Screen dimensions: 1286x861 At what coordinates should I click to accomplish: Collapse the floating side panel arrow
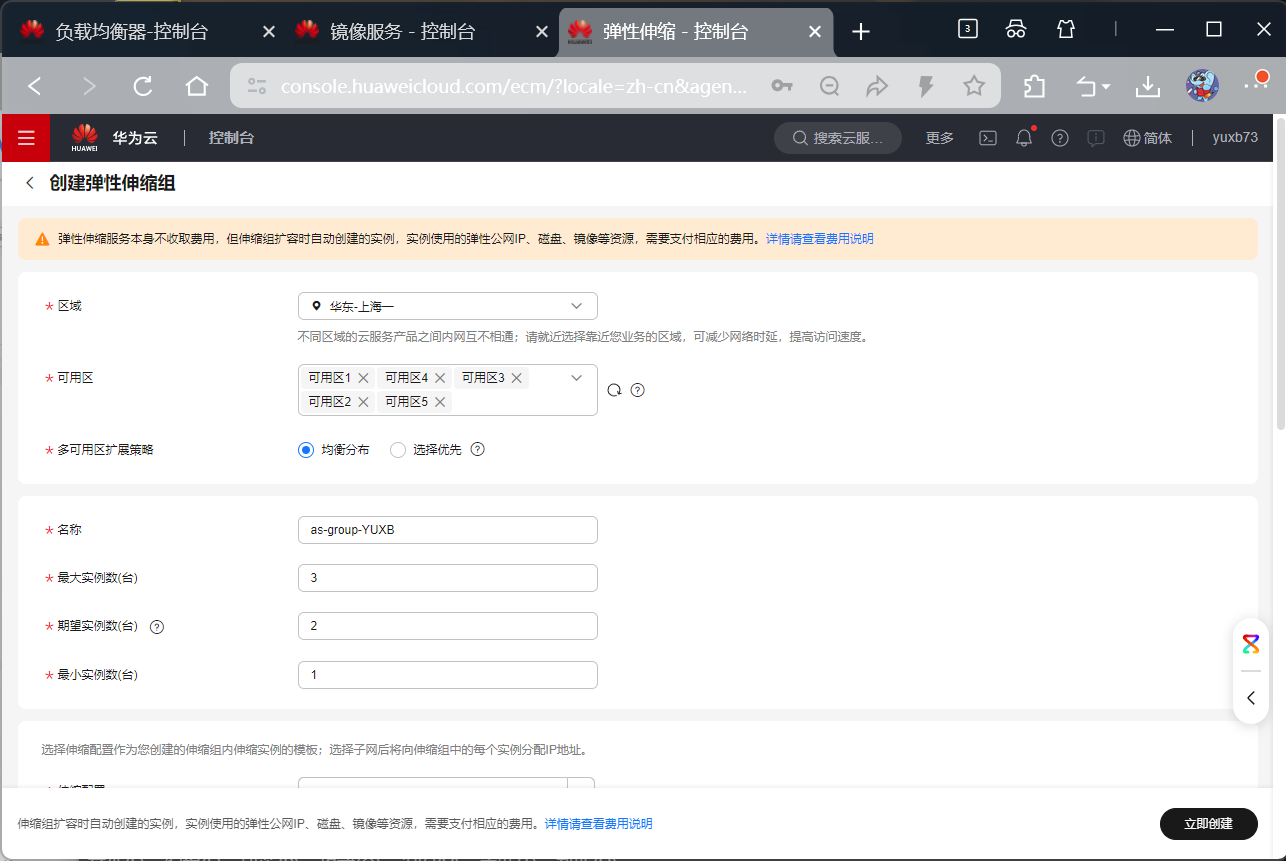1251,698
